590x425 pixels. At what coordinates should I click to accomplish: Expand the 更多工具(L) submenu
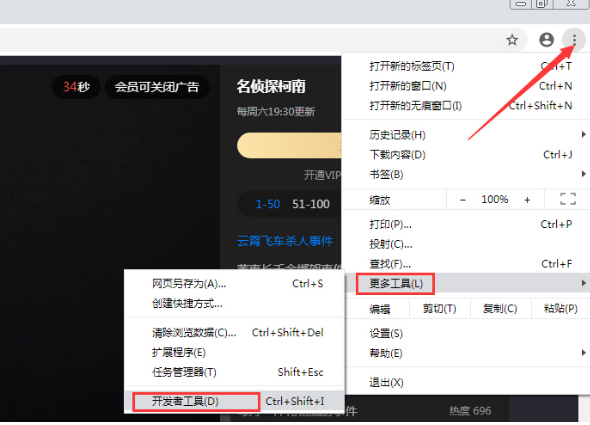coord(467,283)
